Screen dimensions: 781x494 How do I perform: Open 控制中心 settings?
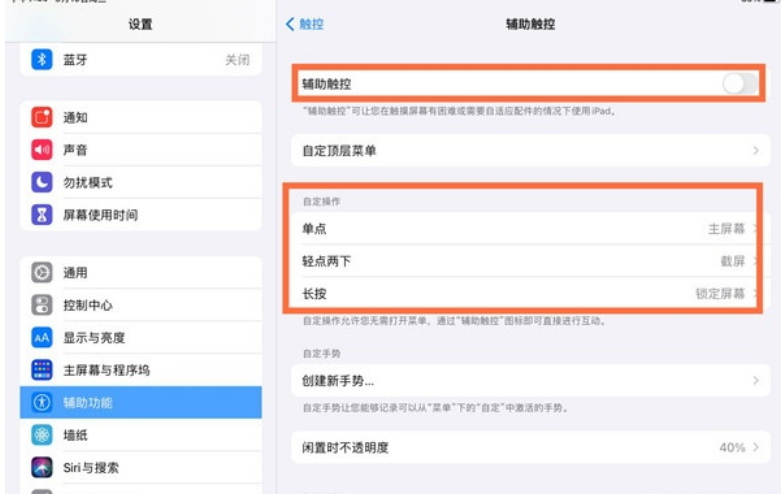[140, 305]
